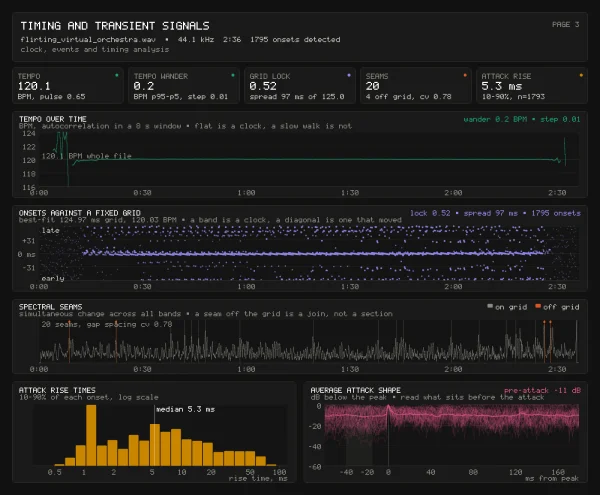This screenshot has width=600, height=495.
Task: Open the TEMPO 120.1 summary card
Action: pyautogui.click(x=68, y=86)
